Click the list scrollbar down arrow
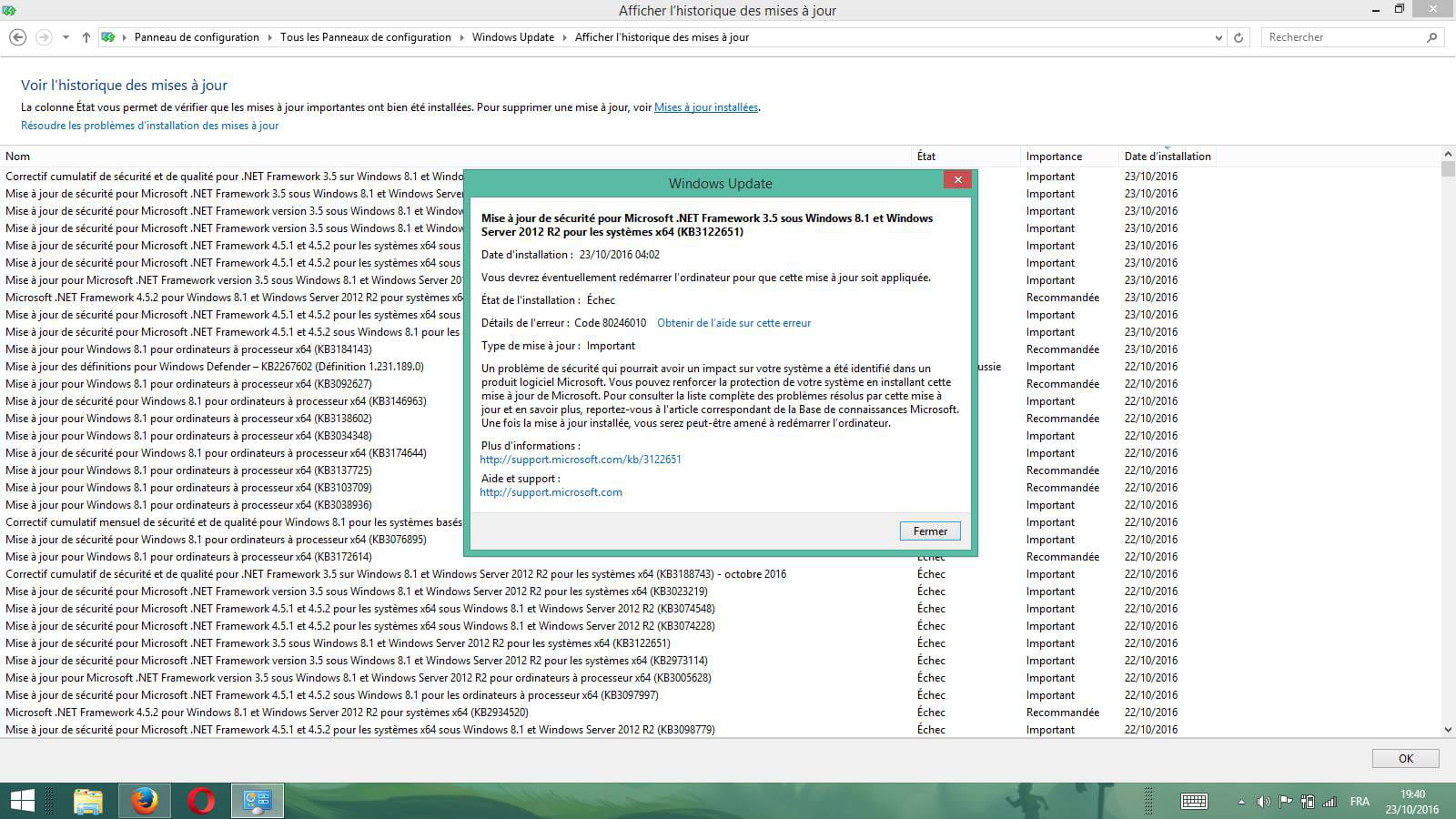Image resolution: width=1456 pixels, height=819 pixels. 1448,730
